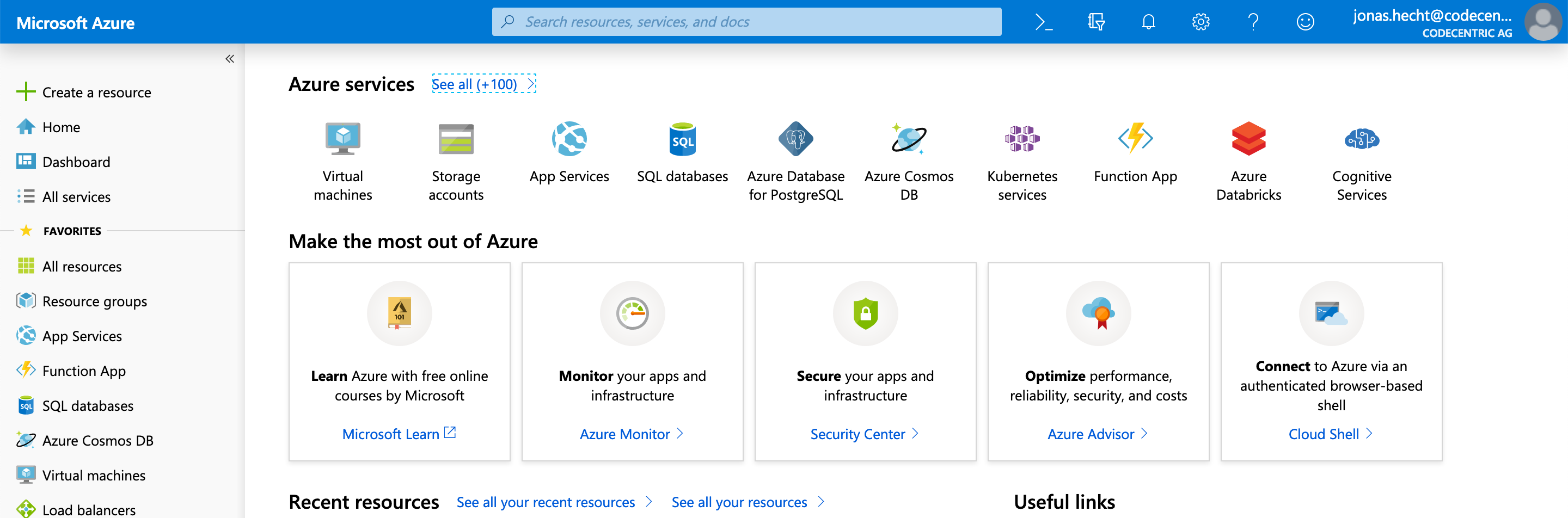The image size is (1568, 518).
Task: Open the Azure Advisor link
Action: pyautogui.click(x=1098, y=434)
